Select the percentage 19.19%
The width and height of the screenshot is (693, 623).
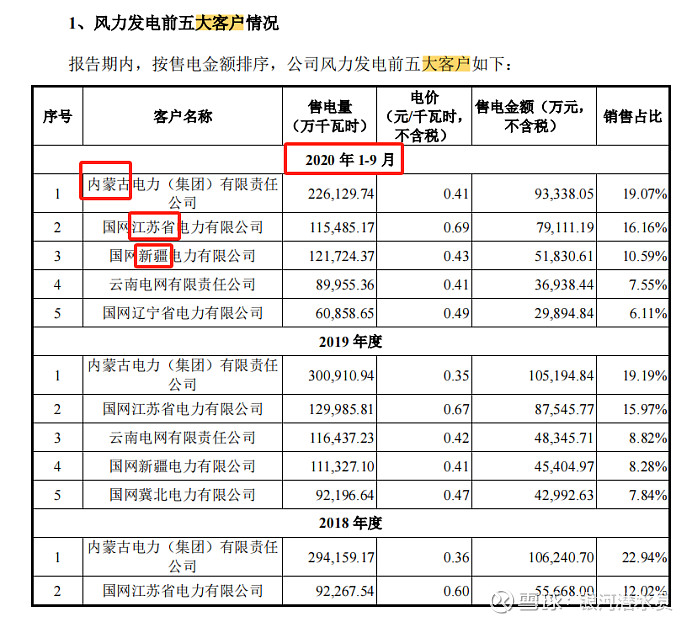pyautogui.click(x=645, y=376)
